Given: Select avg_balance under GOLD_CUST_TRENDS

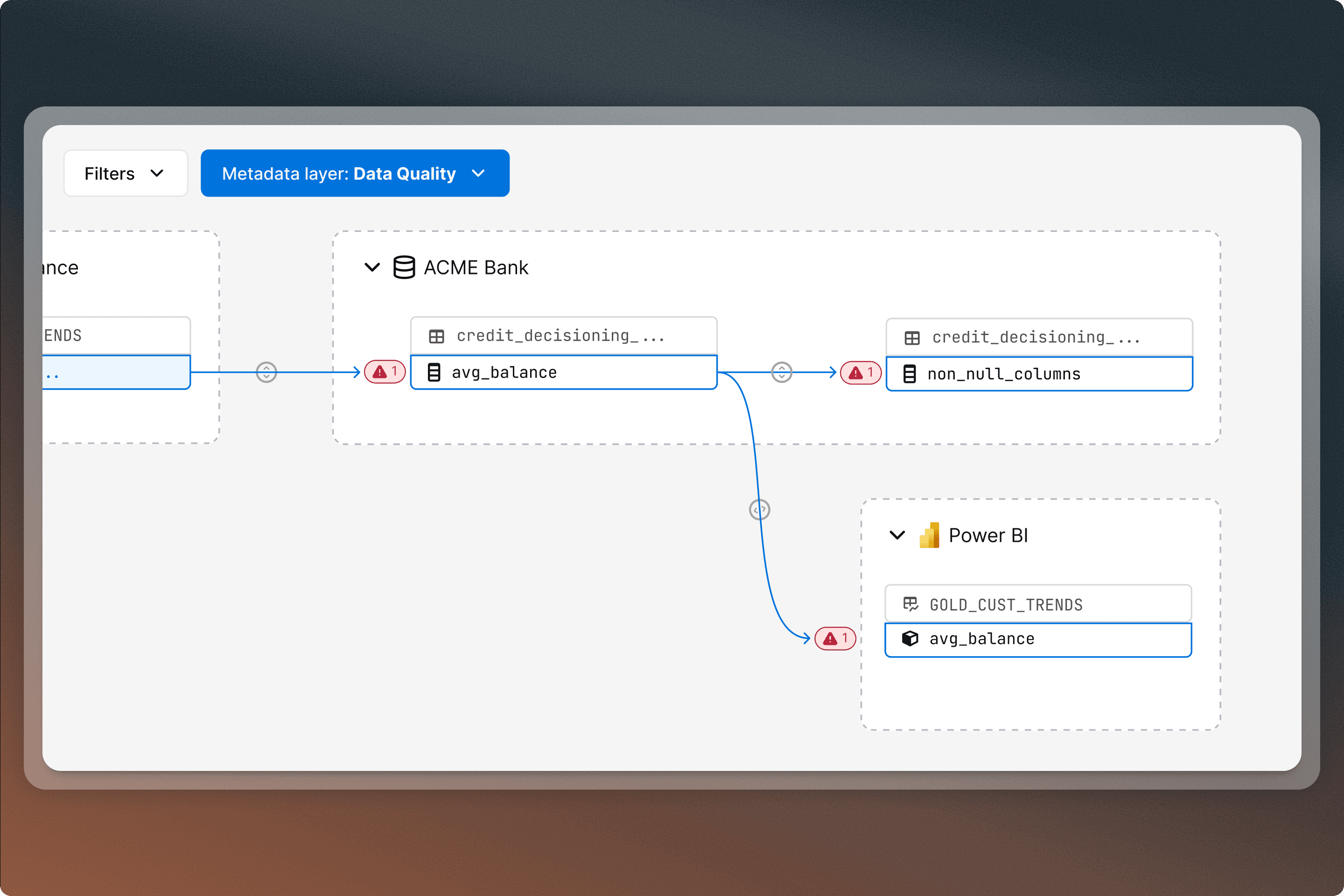Looking at the screenshot, I should coord(1038,640).
